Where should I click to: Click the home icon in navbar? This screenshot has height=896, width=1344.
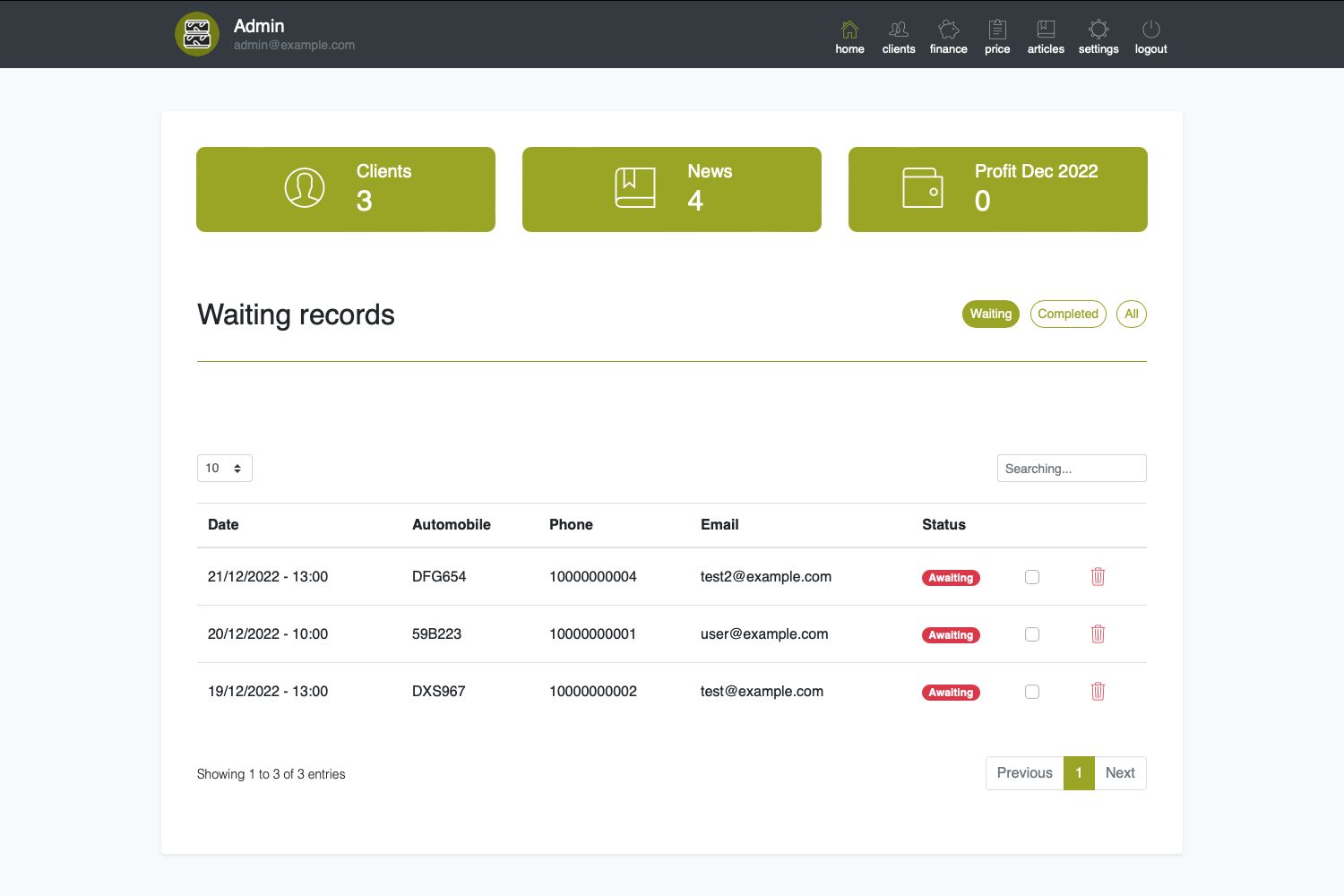pos(849,30)
